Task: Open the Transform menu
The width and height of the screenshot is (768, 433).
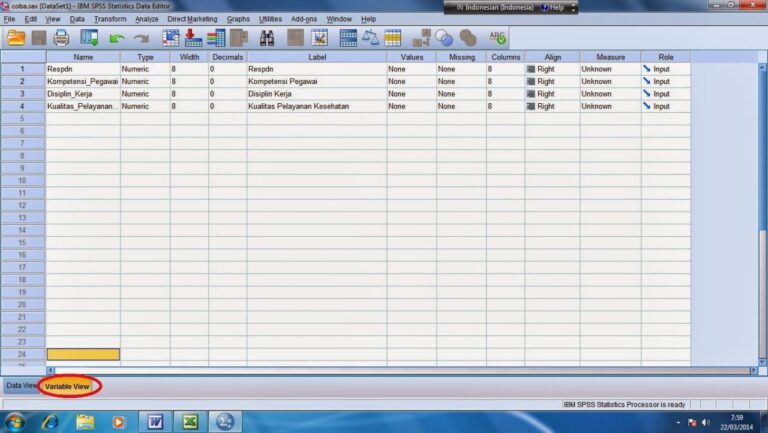Action: [x=110, y=19]
